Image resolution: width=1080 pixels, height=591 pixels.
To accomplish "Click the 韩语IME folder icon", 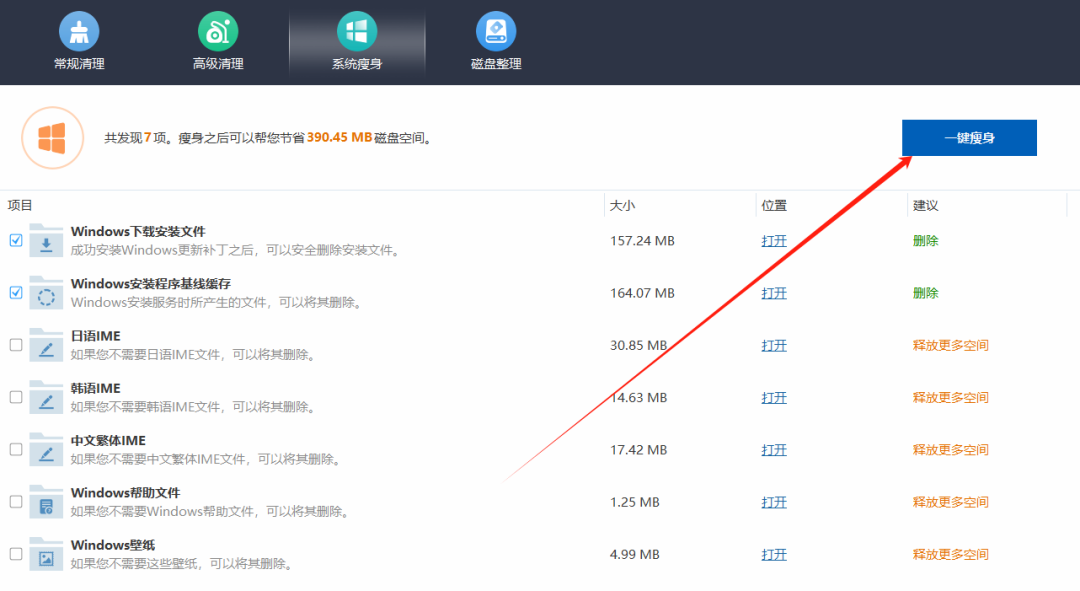I will 46,397.
